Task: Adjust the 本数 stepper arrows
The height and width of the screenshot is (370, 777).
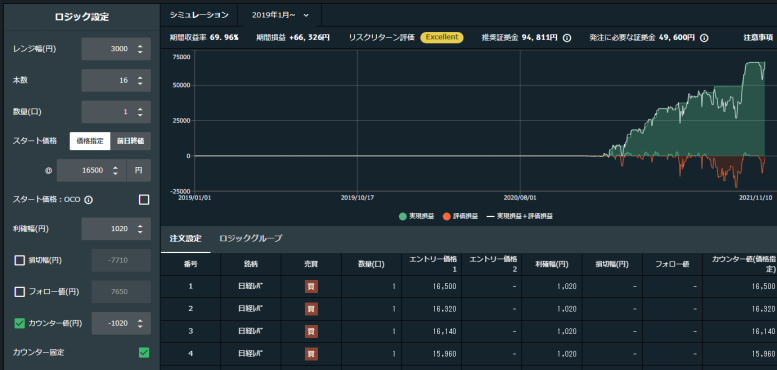Action: point(140,80)
